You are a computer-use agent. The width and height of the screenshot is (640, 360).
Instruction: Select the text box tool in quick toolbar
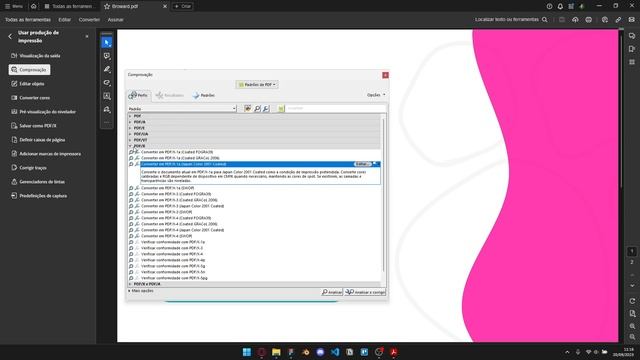107,96
